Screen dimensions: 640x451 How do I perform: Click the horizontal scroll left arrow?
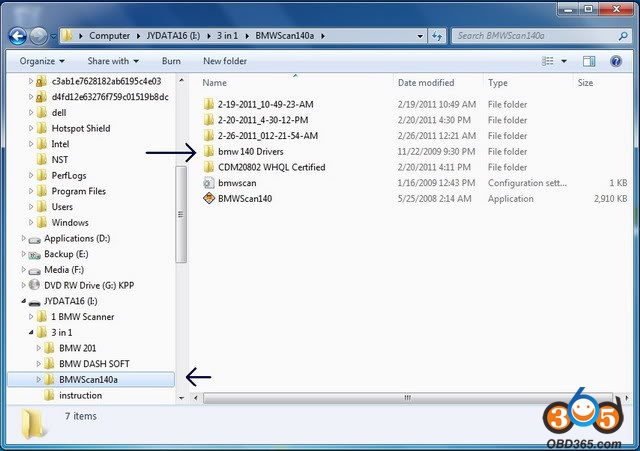[x=196, y=398]
